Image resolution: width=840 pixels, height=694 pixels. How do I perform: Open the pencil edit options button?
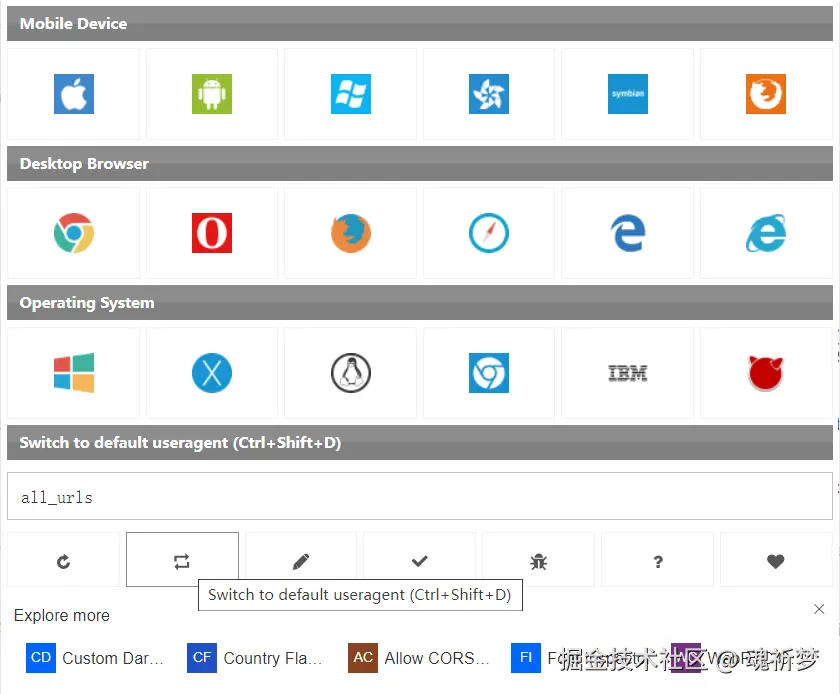coord(301,561)
